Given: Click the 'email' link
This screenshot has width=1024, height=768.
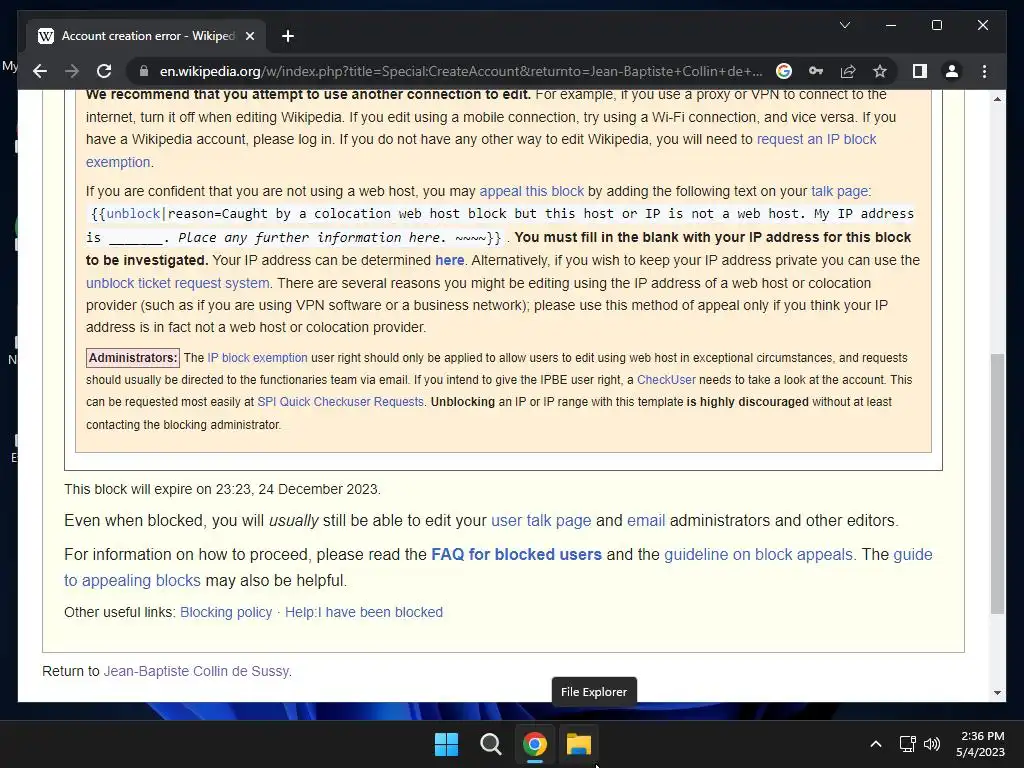Looking at the screenshot, I should coord(646,520).
